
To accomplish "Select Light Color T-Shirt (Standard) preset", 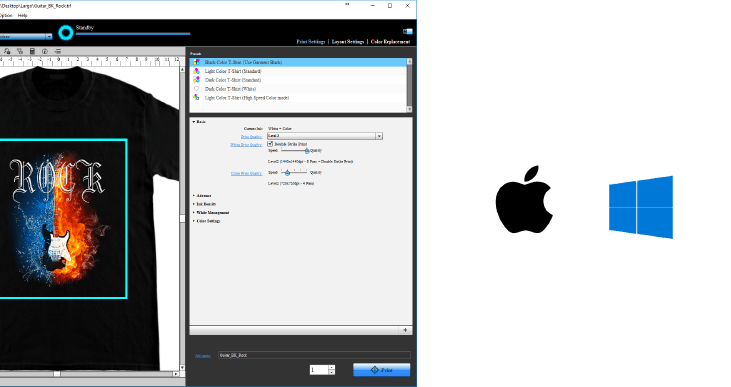I will pyautogui.click(x=298, y=71).
